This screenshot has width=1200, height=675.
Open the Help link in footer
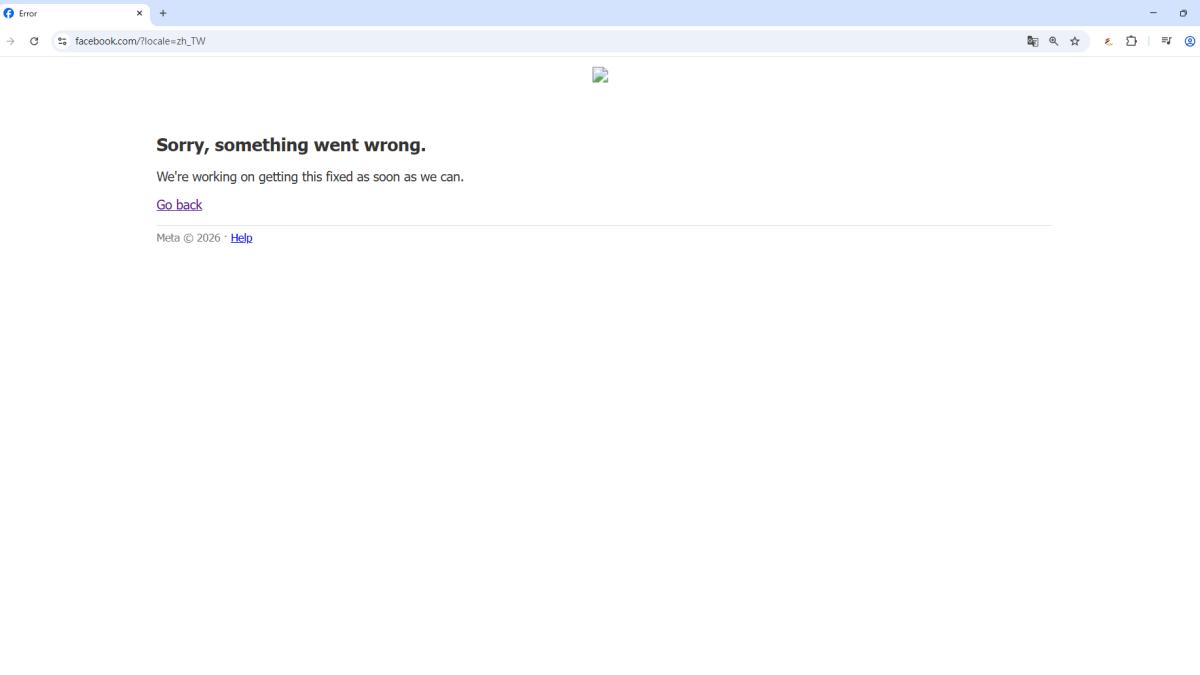[x=241, y=238]
